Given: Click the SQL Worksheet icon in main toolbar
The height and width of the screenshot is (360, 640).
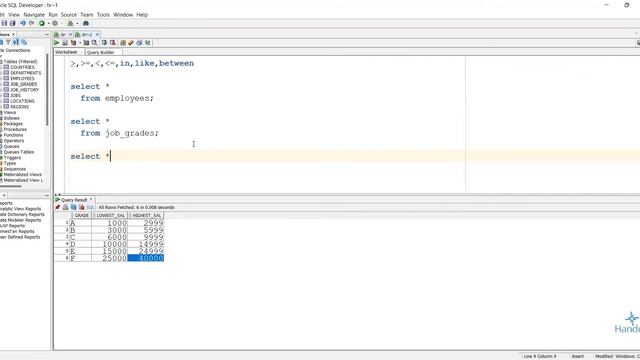Looking at the screenshot, I should (x=70, y=23).
